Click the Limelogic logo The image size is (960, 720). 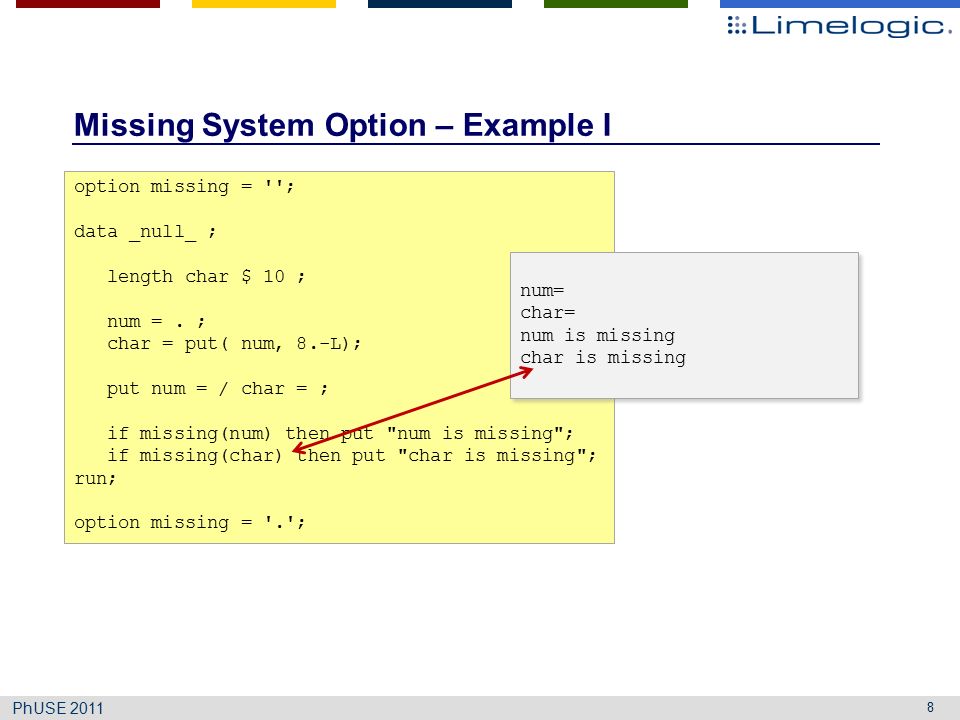pos(839,26)
